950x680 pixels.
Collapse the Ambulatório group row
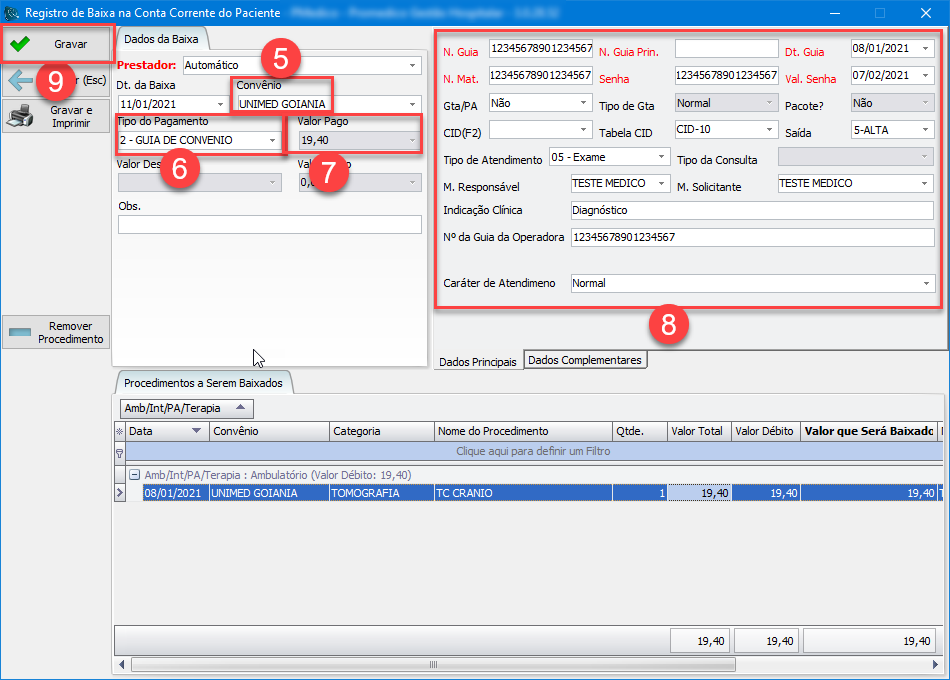tap(133, 475)
